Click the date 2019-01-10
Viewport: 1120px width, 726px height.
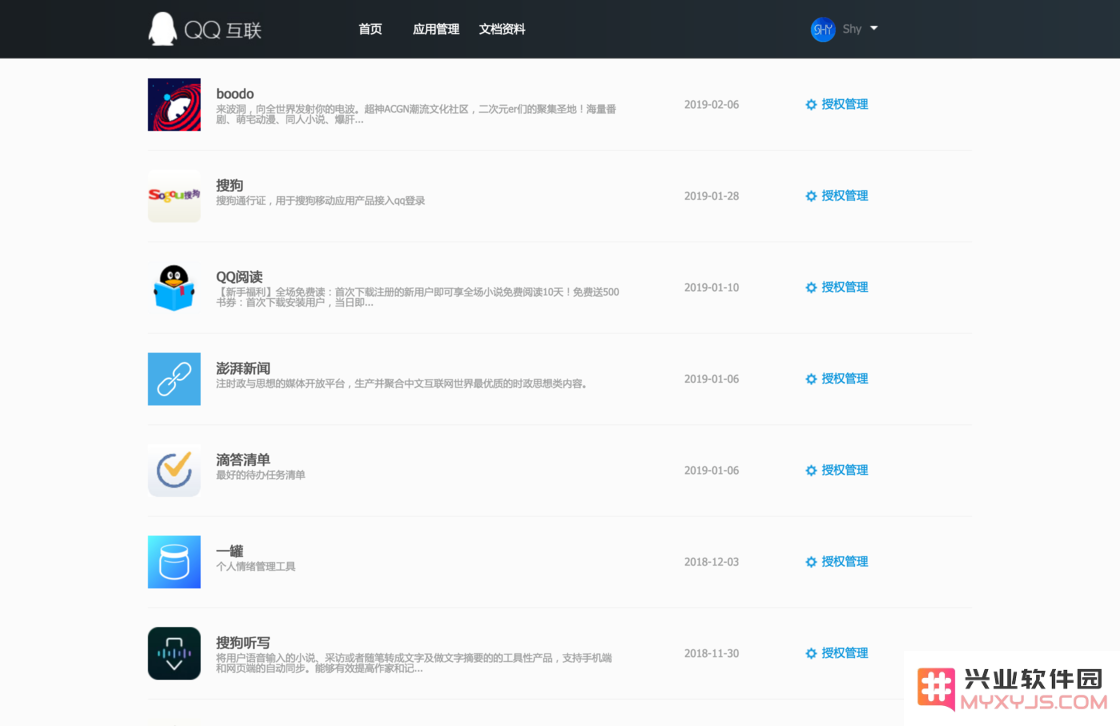711,287
